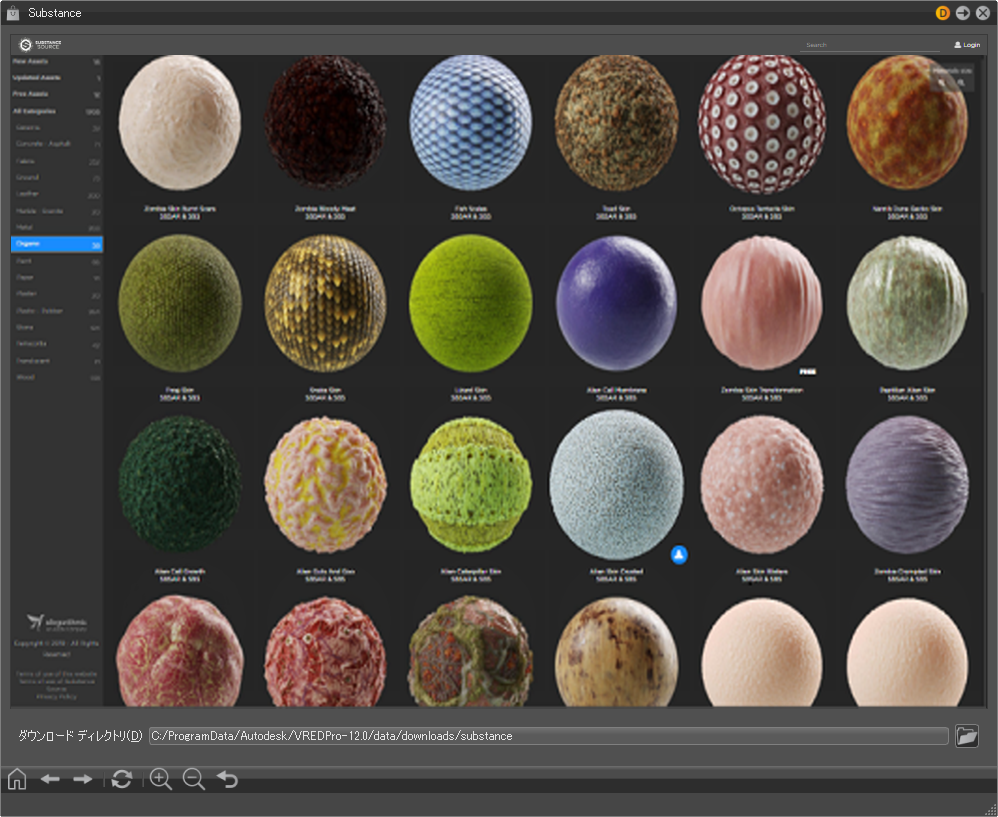
Task: Zoom in with the magnifier plus icon
Action: click(160, 779)
